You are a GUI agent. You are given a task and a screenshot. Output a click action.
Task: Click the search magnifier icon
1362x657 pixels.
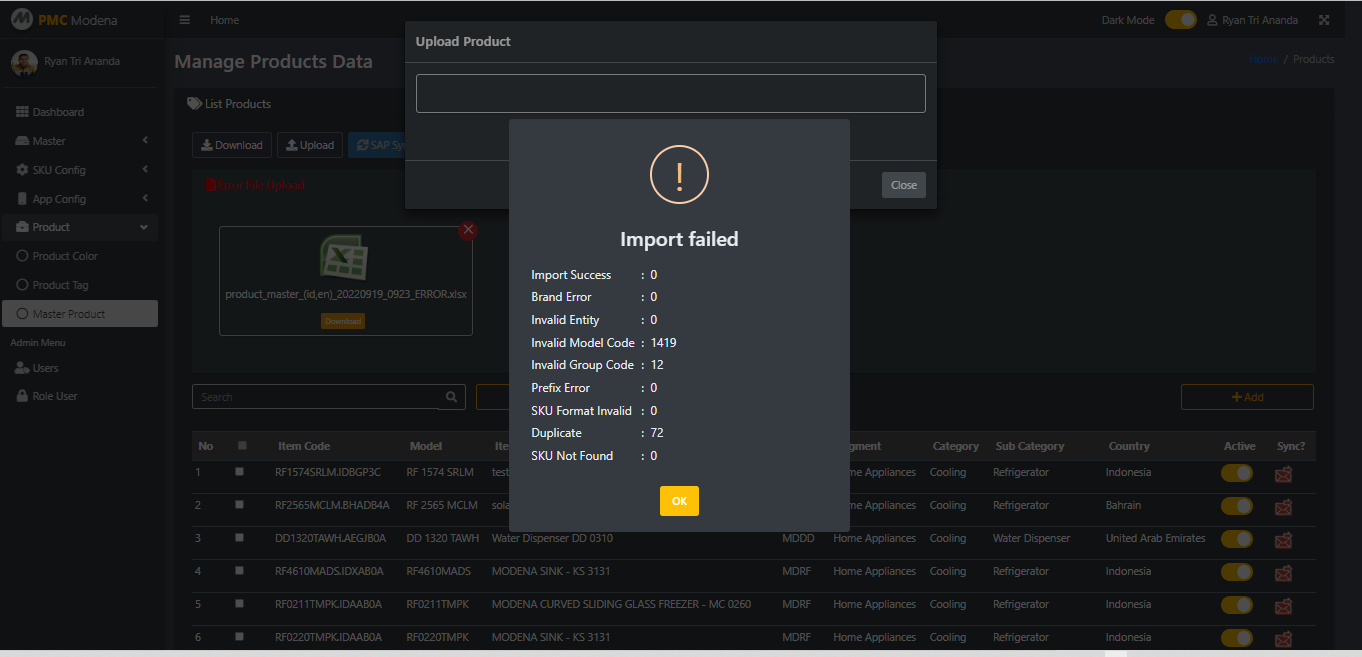452,397
